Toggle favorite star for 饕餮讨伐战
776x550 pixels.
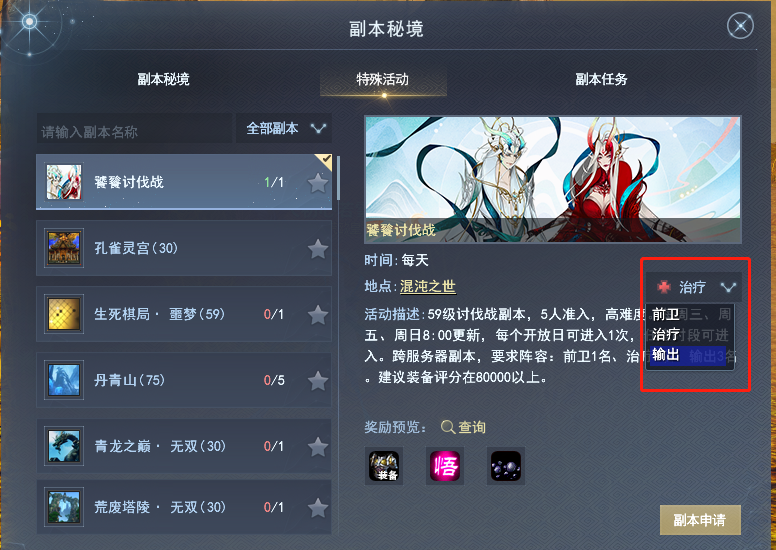pyautogui.click(x=318, y=183)
